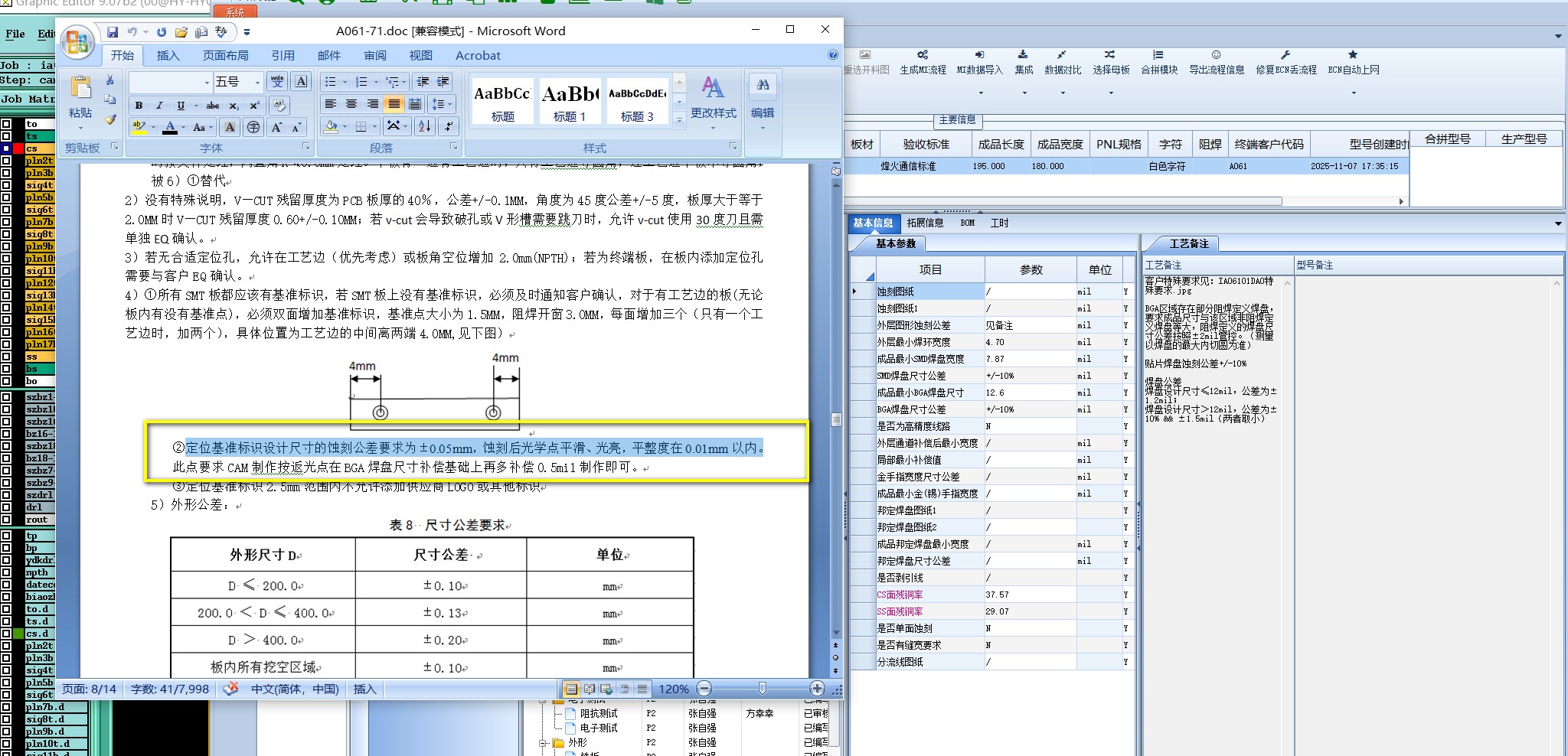
Task: Apply italic formatting in Word
Action: click(x=159, y=106)
